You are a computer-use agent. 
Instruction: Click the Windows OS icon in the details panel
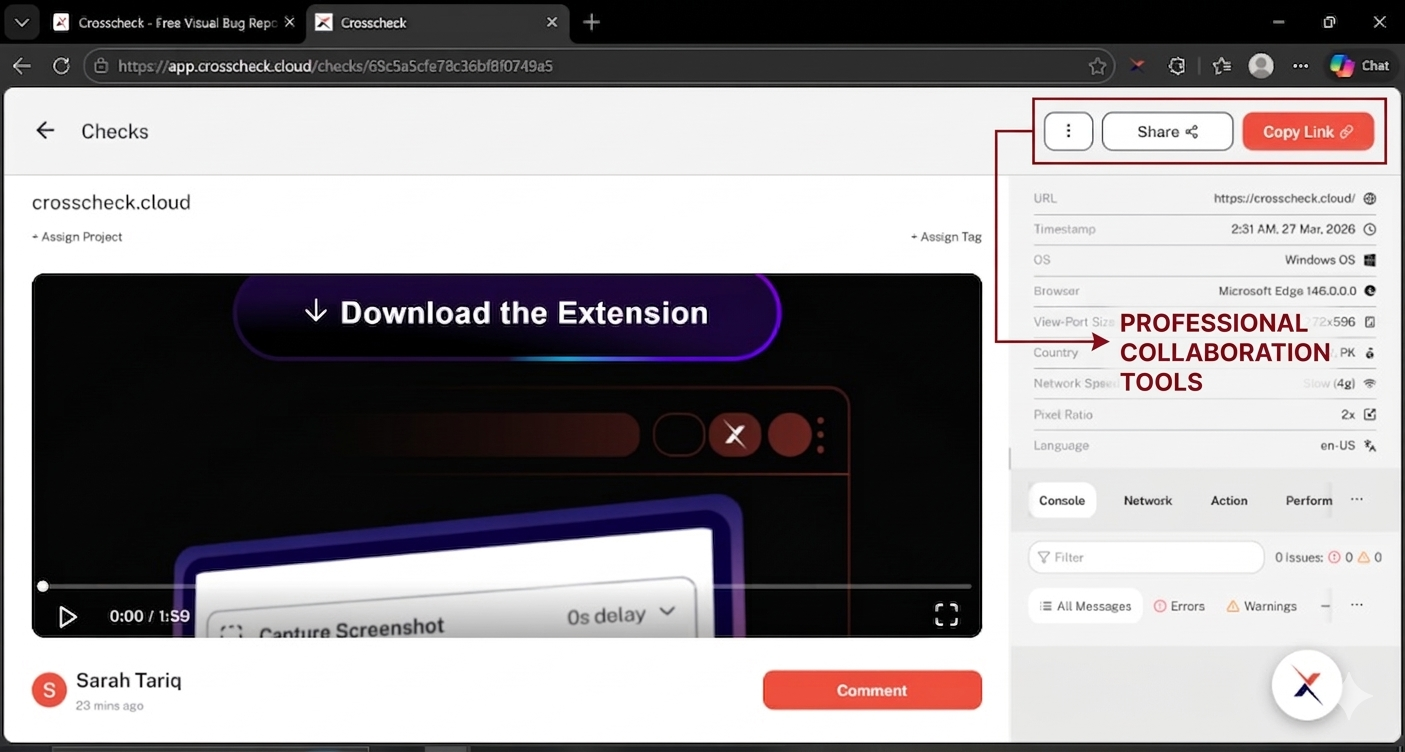pyautogui.click(x=1370, y=260)
